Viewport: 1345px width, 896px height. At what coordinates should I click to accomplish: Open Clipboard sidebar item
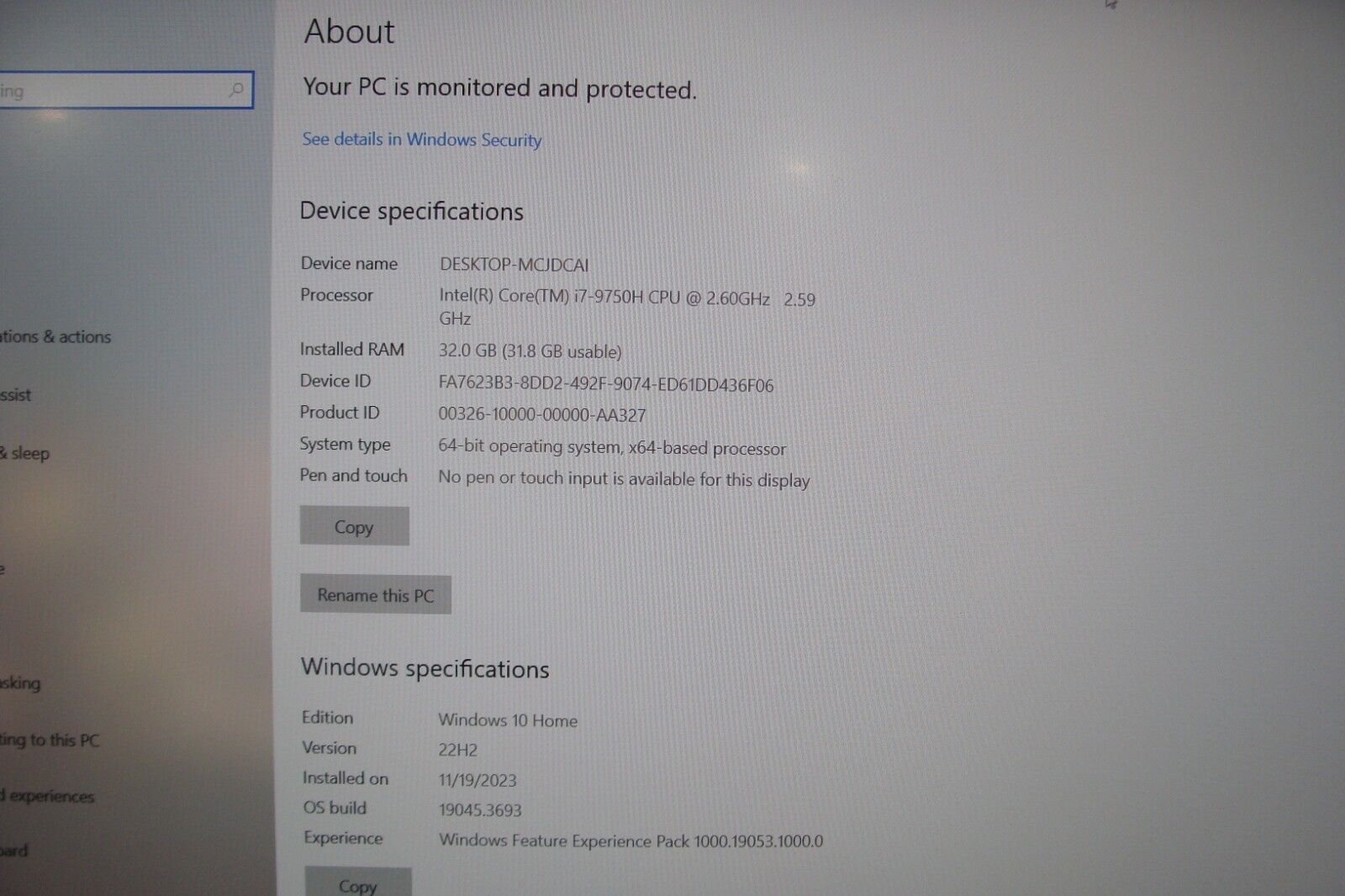click(x=13, y=850)
